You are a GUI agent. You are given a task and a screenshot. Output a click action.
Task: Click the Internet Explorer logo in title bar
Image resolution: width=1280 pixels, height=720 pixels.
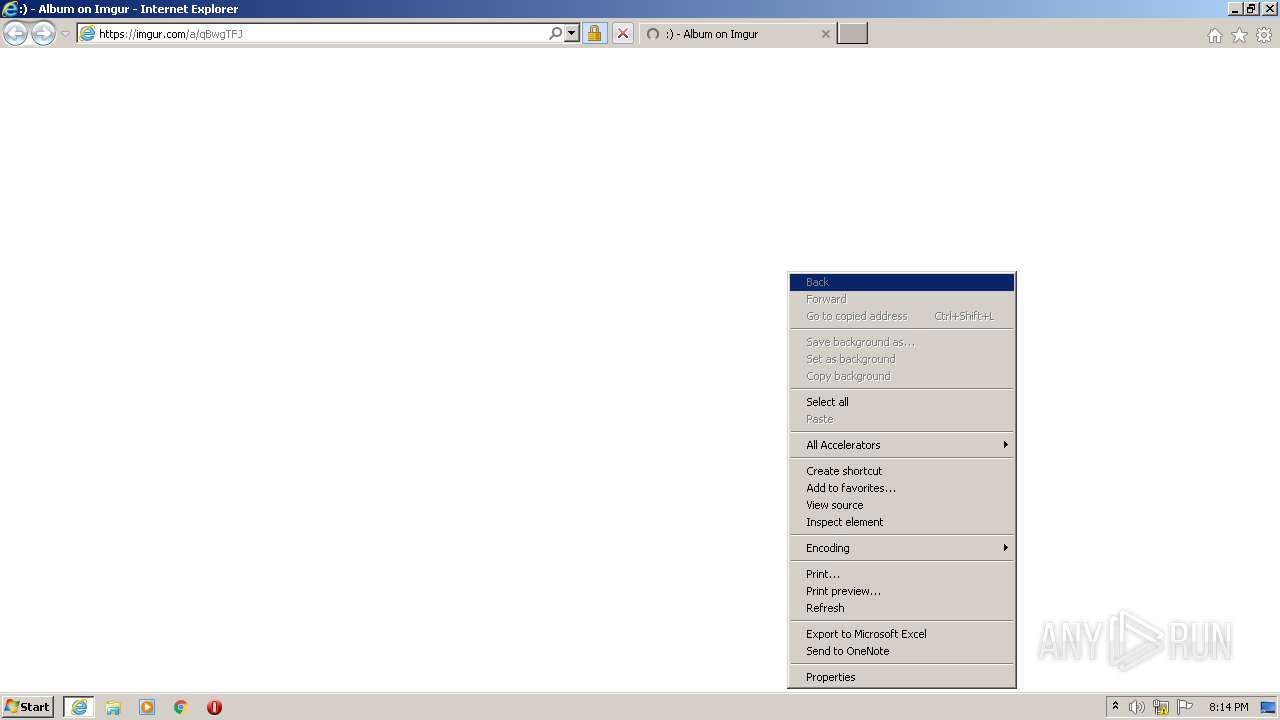tap(10, 9)
